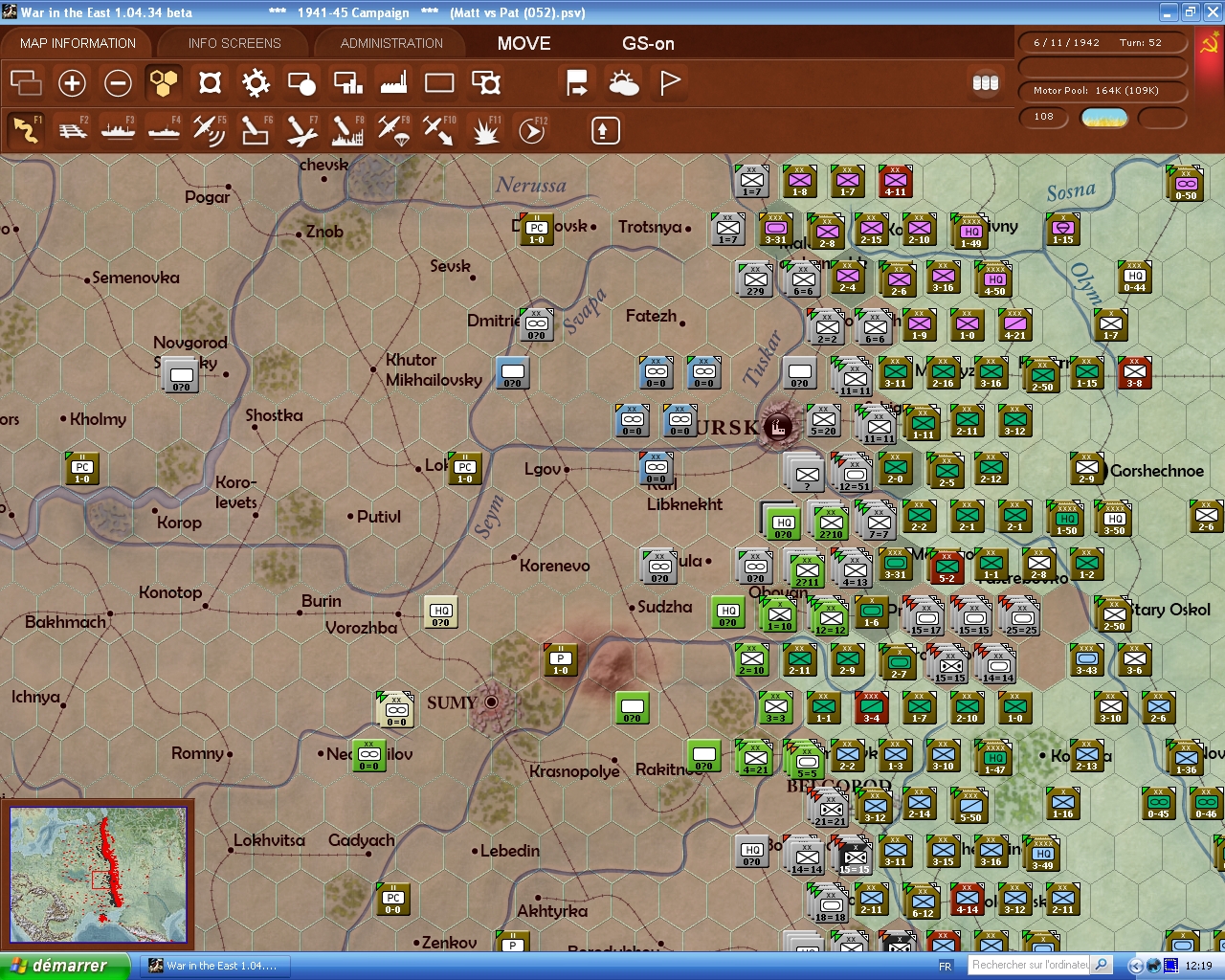Click the Soviet hammer and sickle flag

point(1209,44)
